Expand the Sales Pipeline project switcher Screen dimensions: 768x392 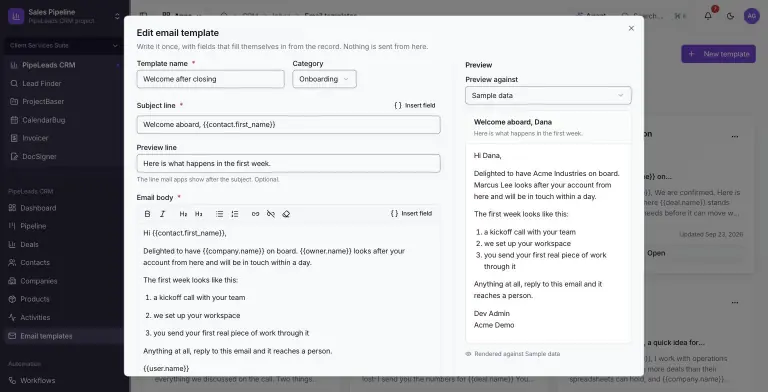pos(117,16)
